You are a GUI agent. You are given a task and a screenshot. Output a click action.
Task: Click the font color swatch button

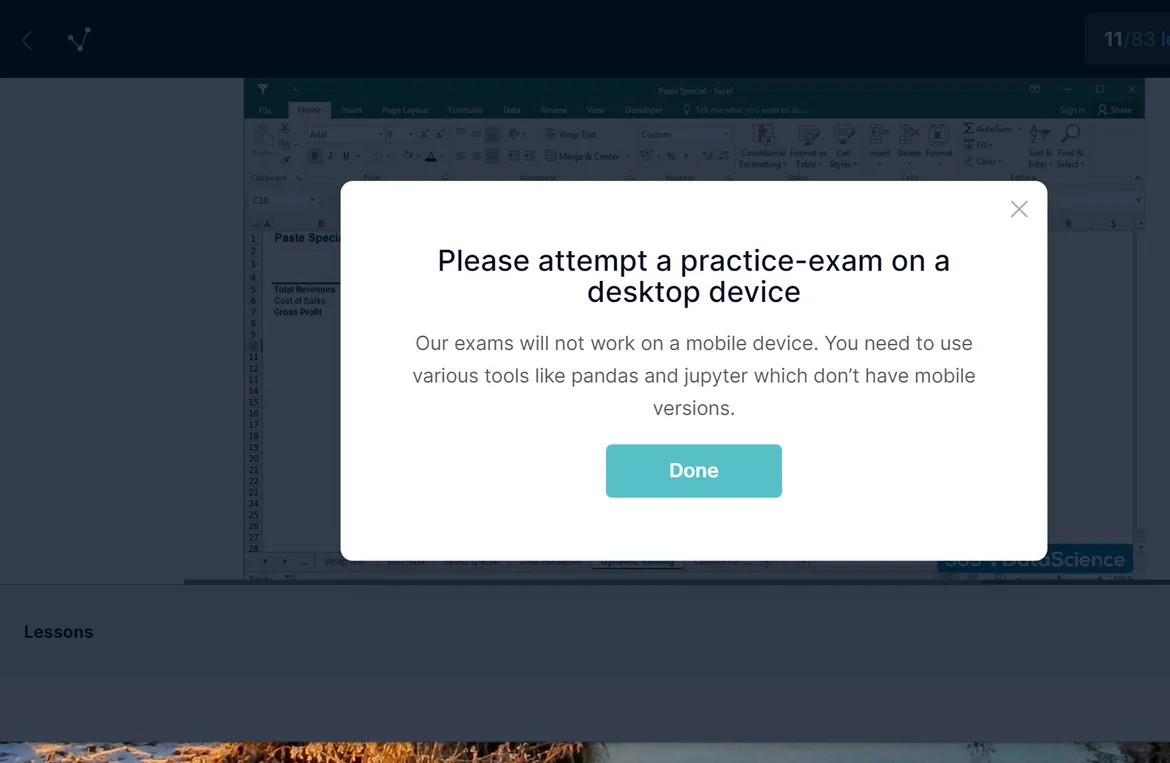tap(430, 156)
